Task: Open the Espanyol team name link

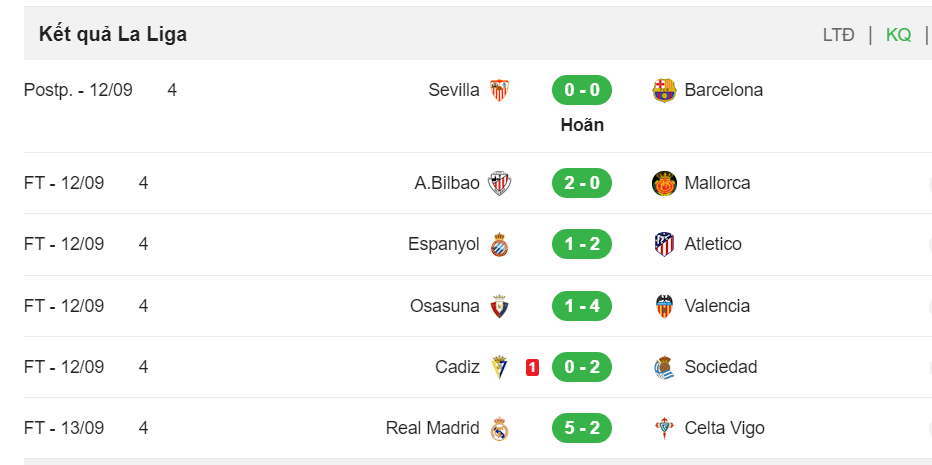Action: point(443,244)
